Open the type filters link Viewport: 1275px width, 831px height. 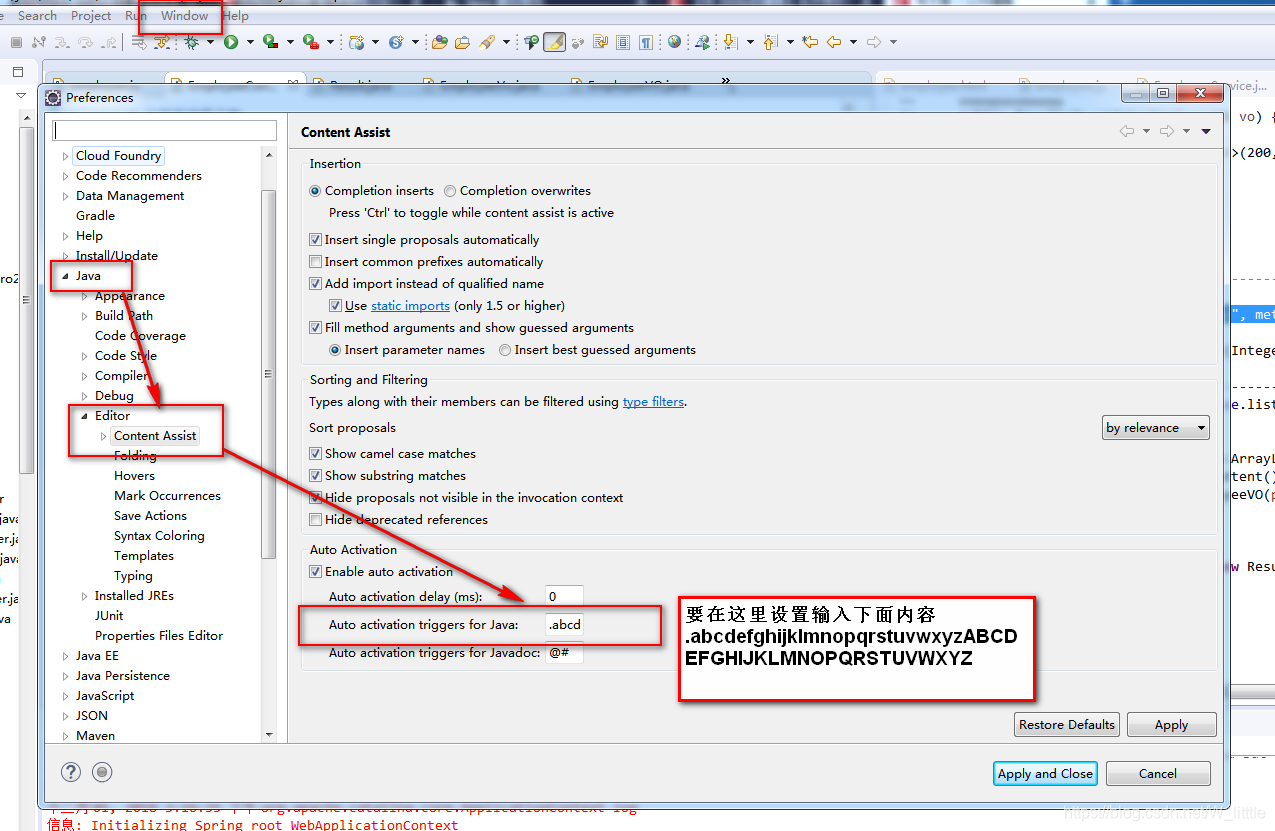(653, 402)
